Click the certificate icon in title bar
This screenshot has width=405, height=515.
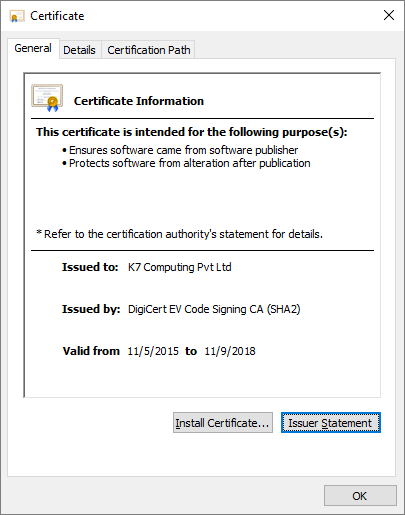(x=17, y=16)
